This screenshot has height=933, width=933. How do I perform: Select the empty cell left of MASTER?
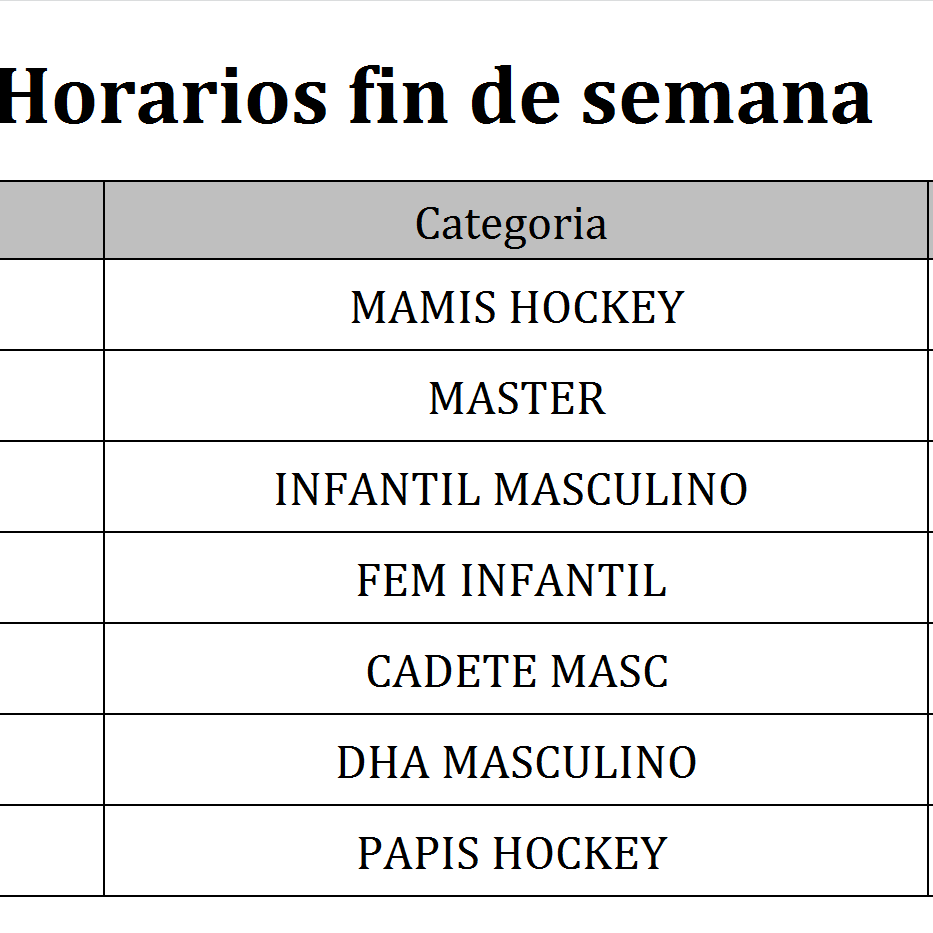click(50, 397)
